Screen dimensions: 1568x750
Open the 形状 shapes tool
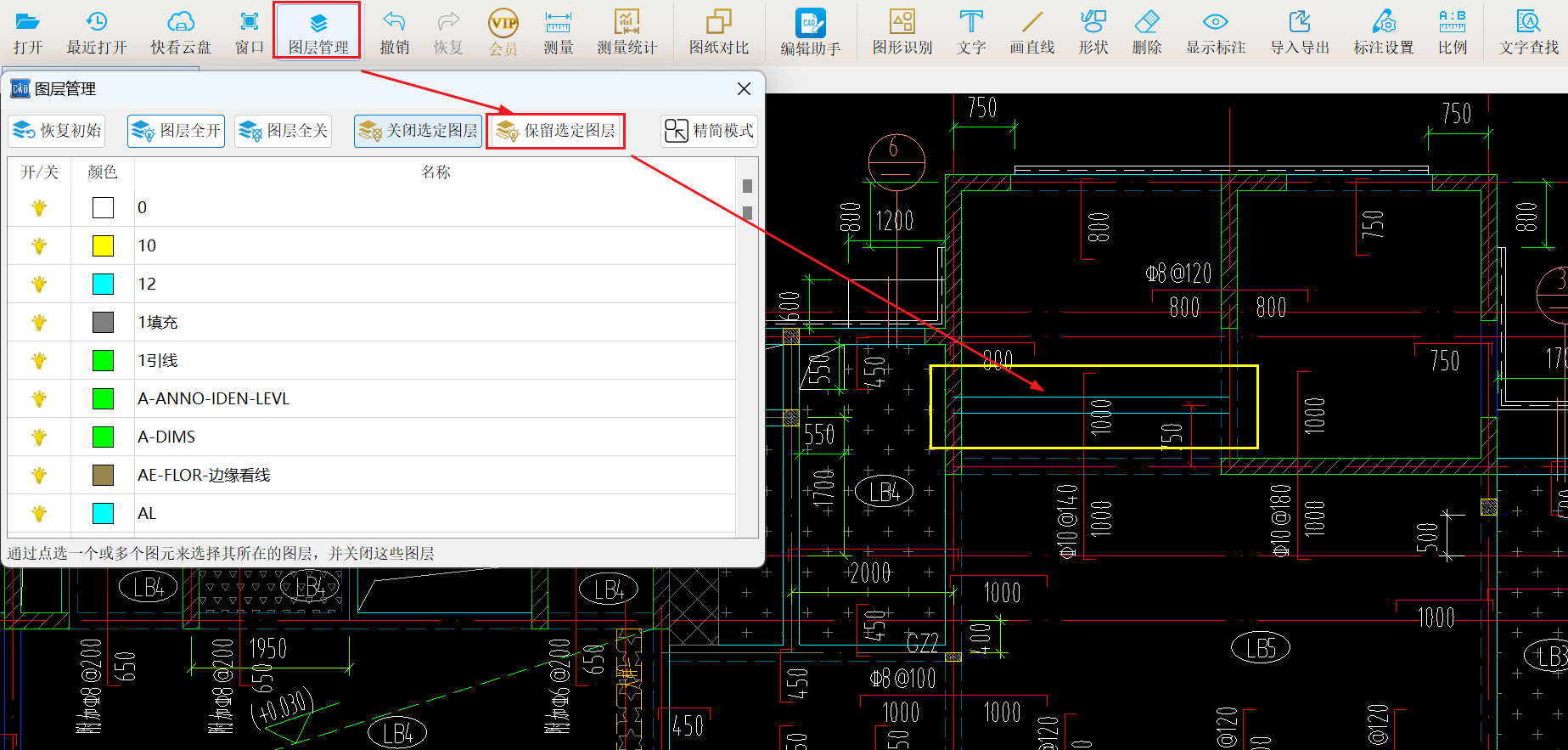[x=1093, y=32]
